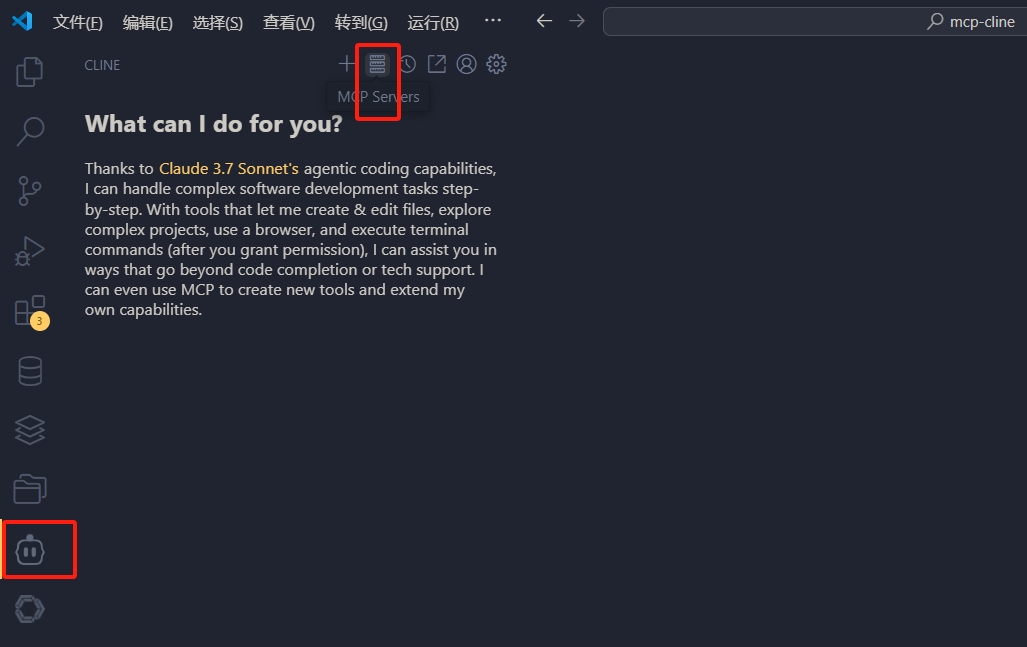
Task: Click the VS Code logo icon
Action: [x=22, y=21]
